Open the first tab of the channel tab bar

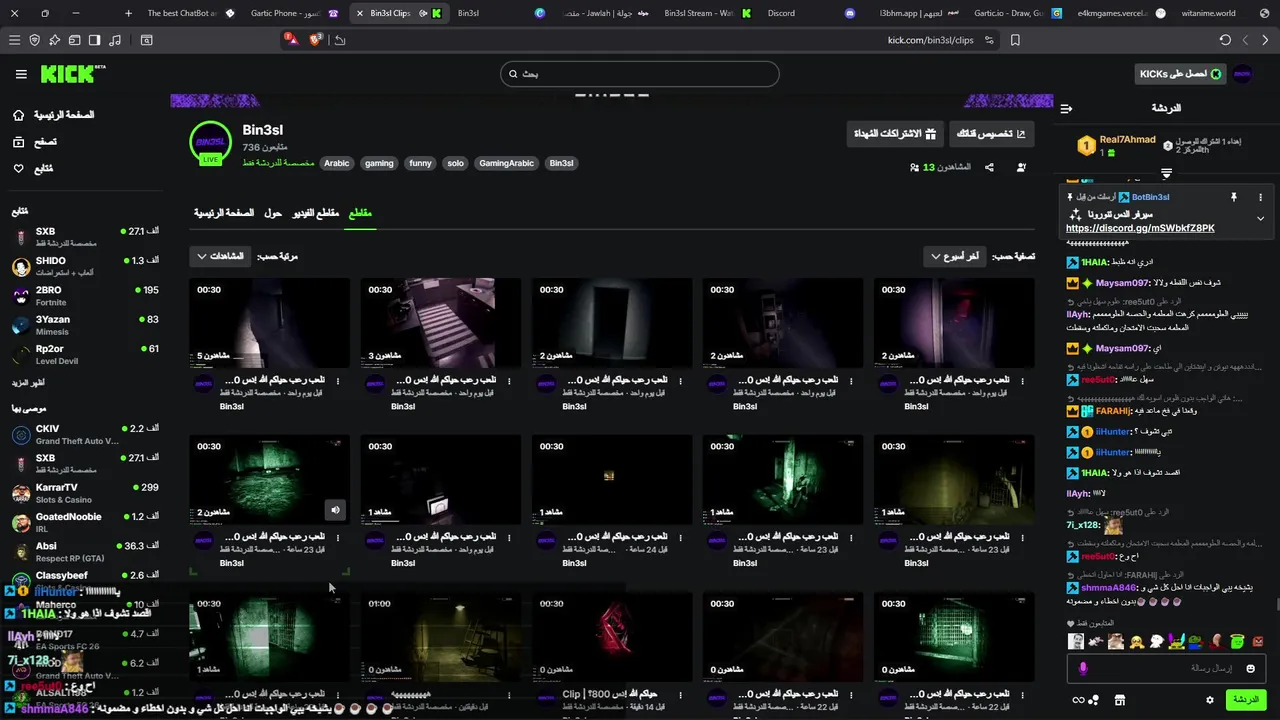pos(223,213)
